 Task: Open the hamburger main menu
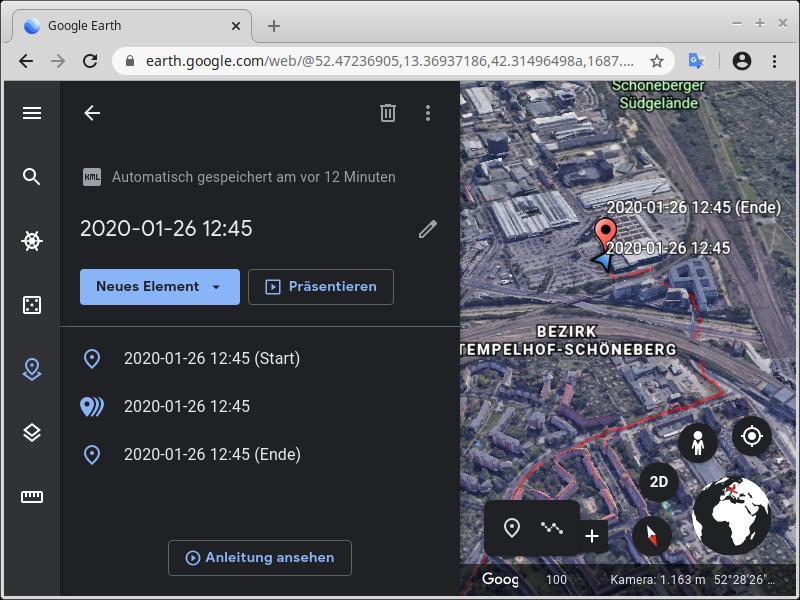(32, 113)
